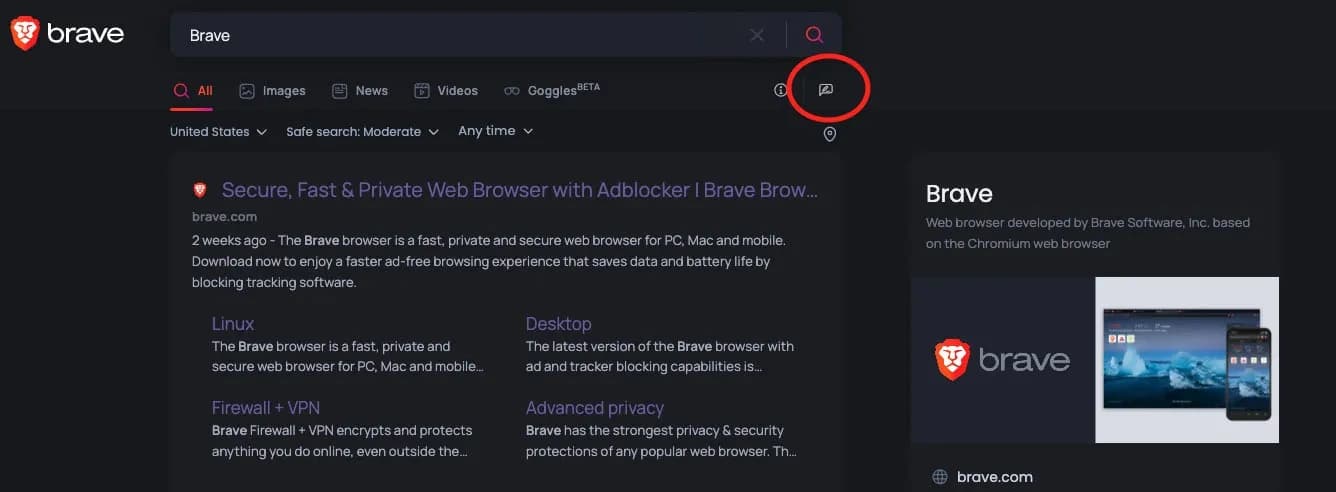Click the brave.com URL under first result
Image resolution: width=1336 pixels, height=492 pixels.
[x=224, y=216]
